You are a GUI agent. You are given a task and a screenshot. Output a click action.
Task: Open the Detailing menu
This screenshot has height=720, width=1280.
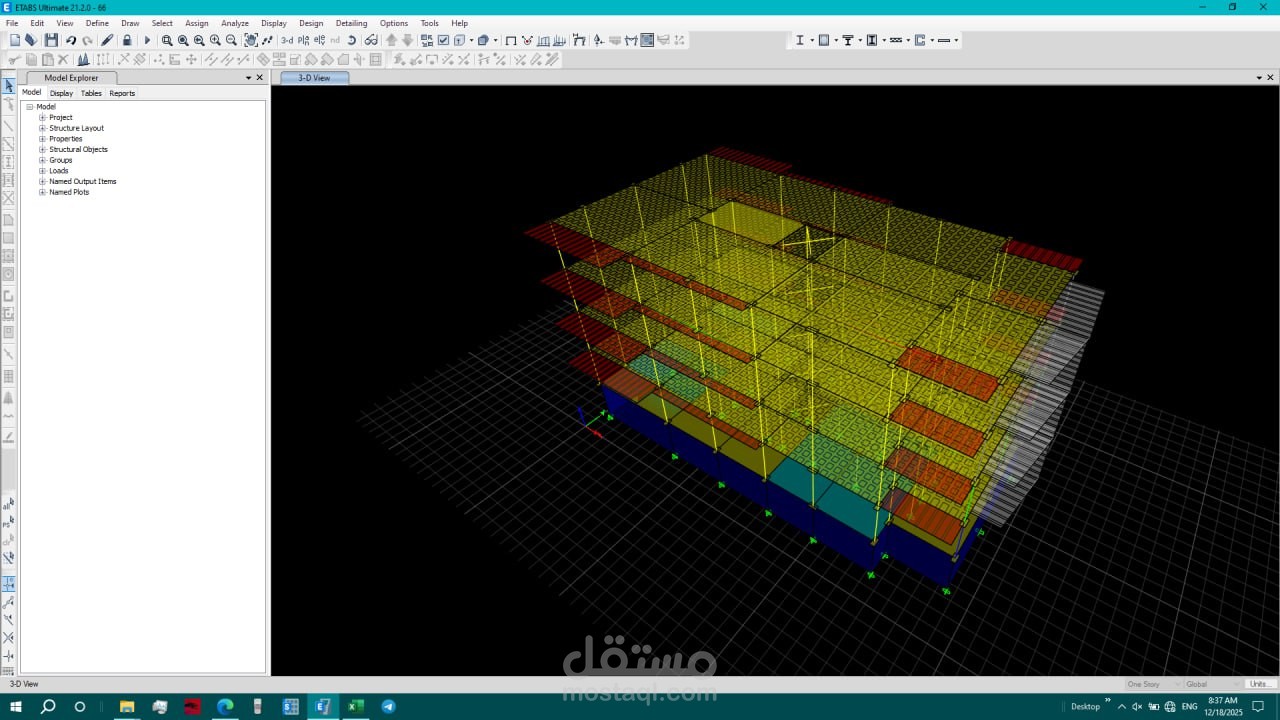(x=351, y=23)
